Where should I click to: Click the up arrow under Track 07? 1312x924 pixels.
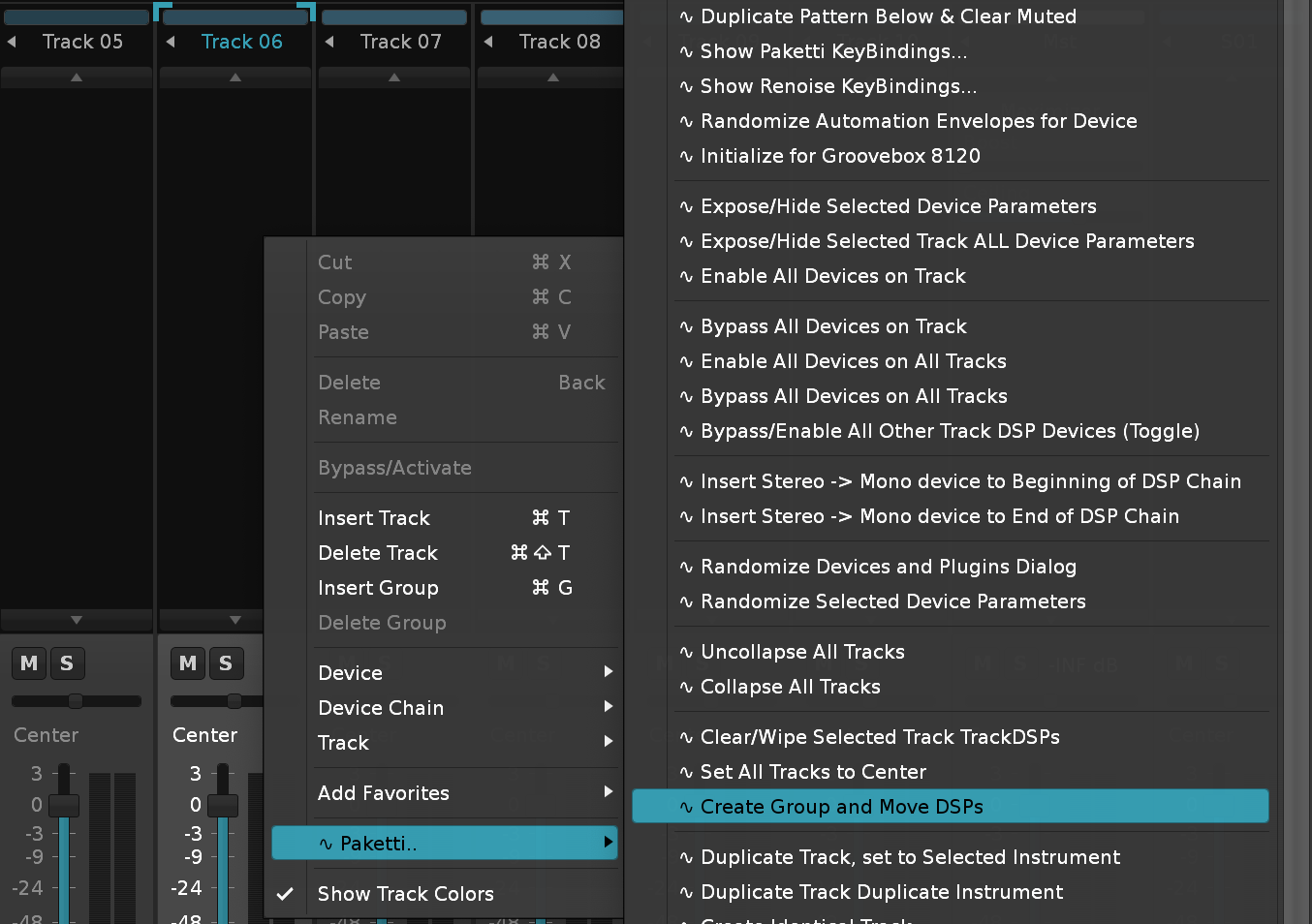[x=393, y=77]
